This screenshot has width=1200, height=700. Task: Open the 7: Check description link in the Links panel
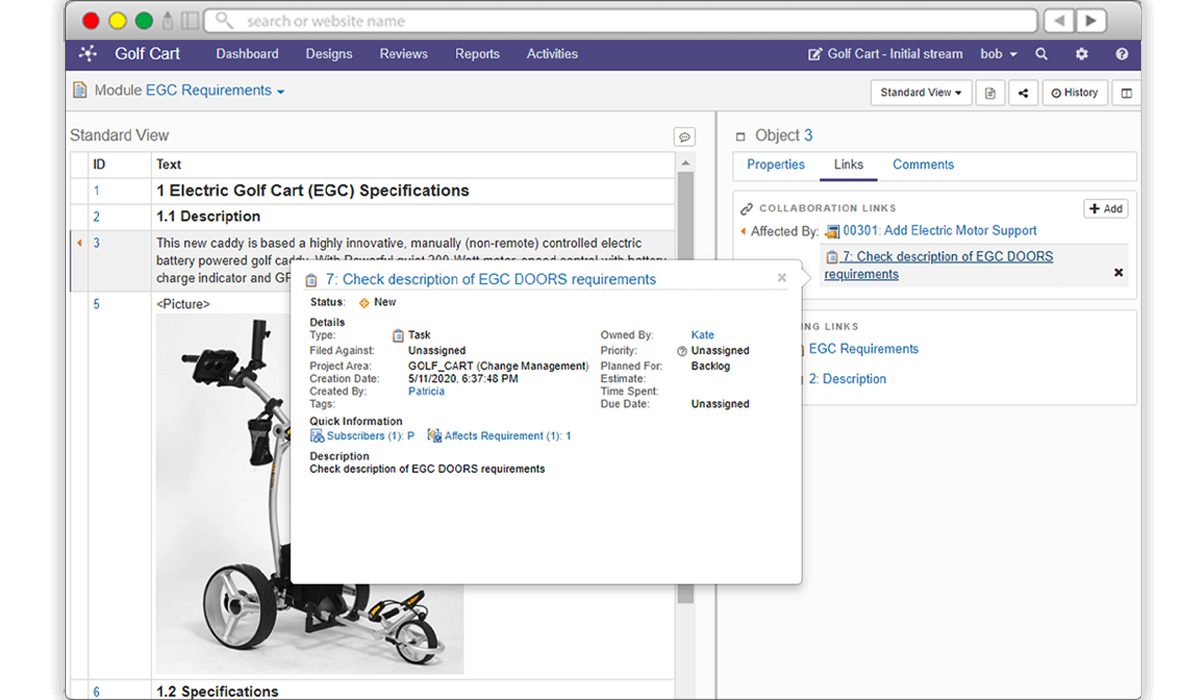point(939,265)
